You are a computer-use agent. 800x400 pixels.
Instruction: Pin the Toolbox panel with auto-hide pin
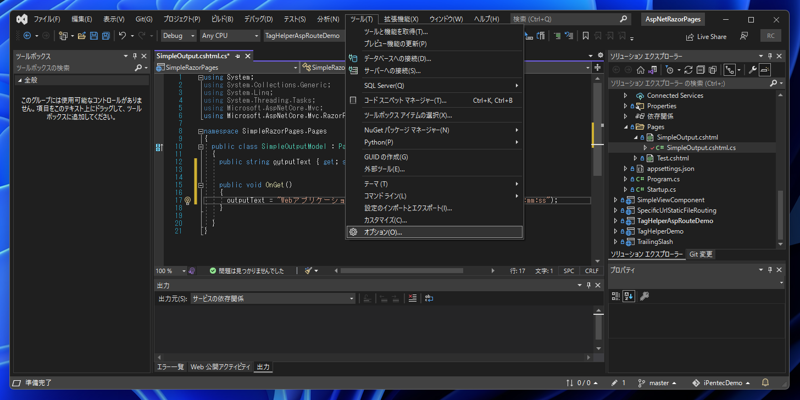[x=135, y=56]
